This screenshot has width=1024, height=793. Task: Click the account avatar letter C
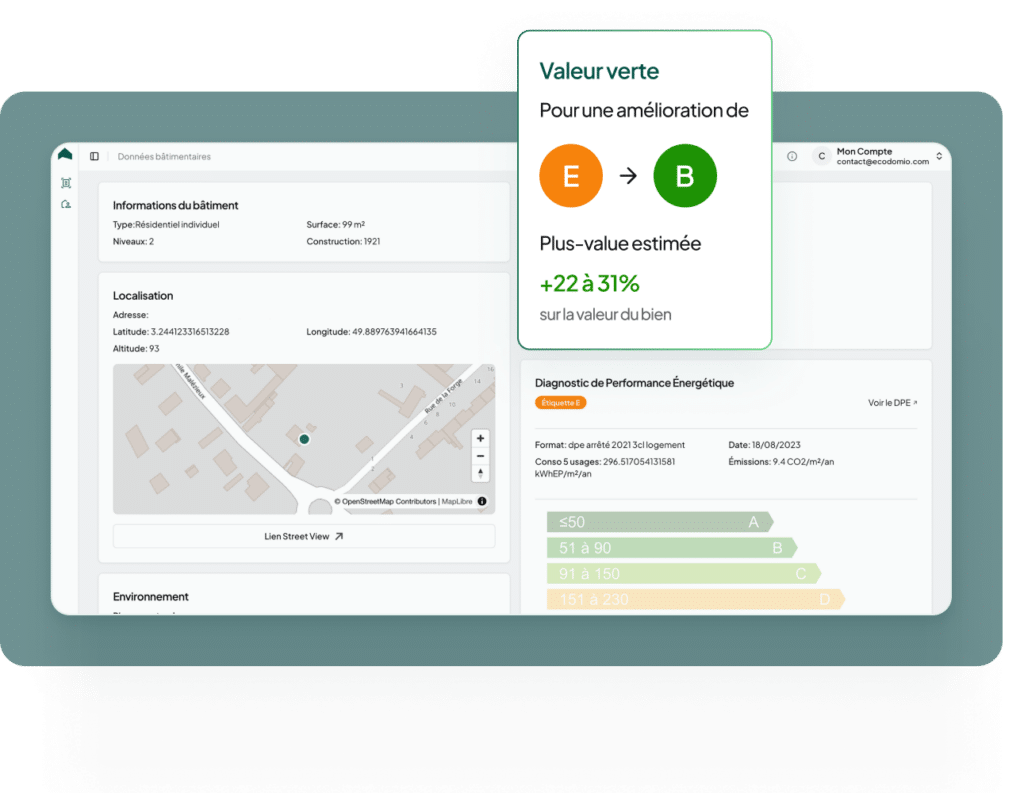tap(821, 156)
